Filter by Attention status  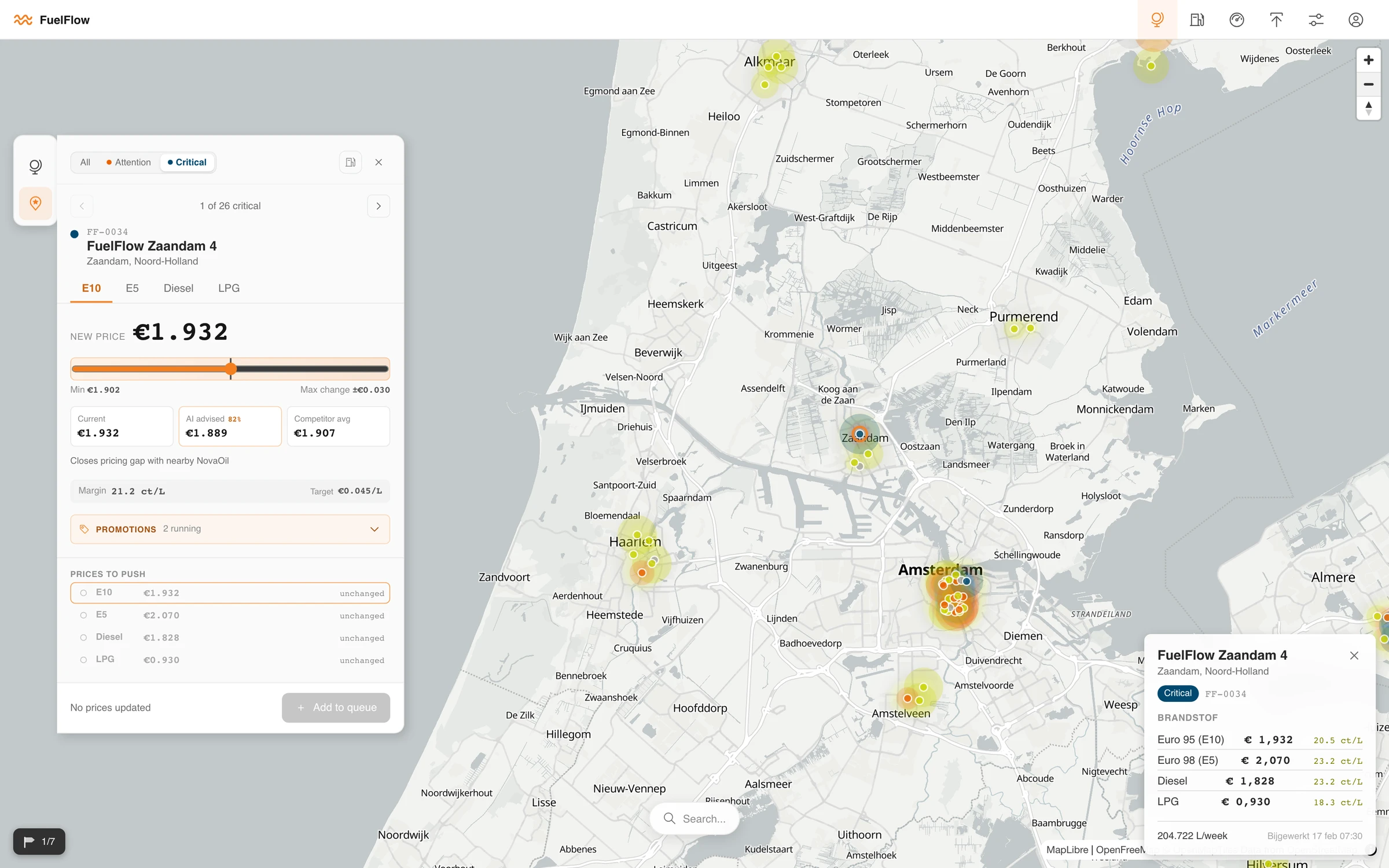128,162
